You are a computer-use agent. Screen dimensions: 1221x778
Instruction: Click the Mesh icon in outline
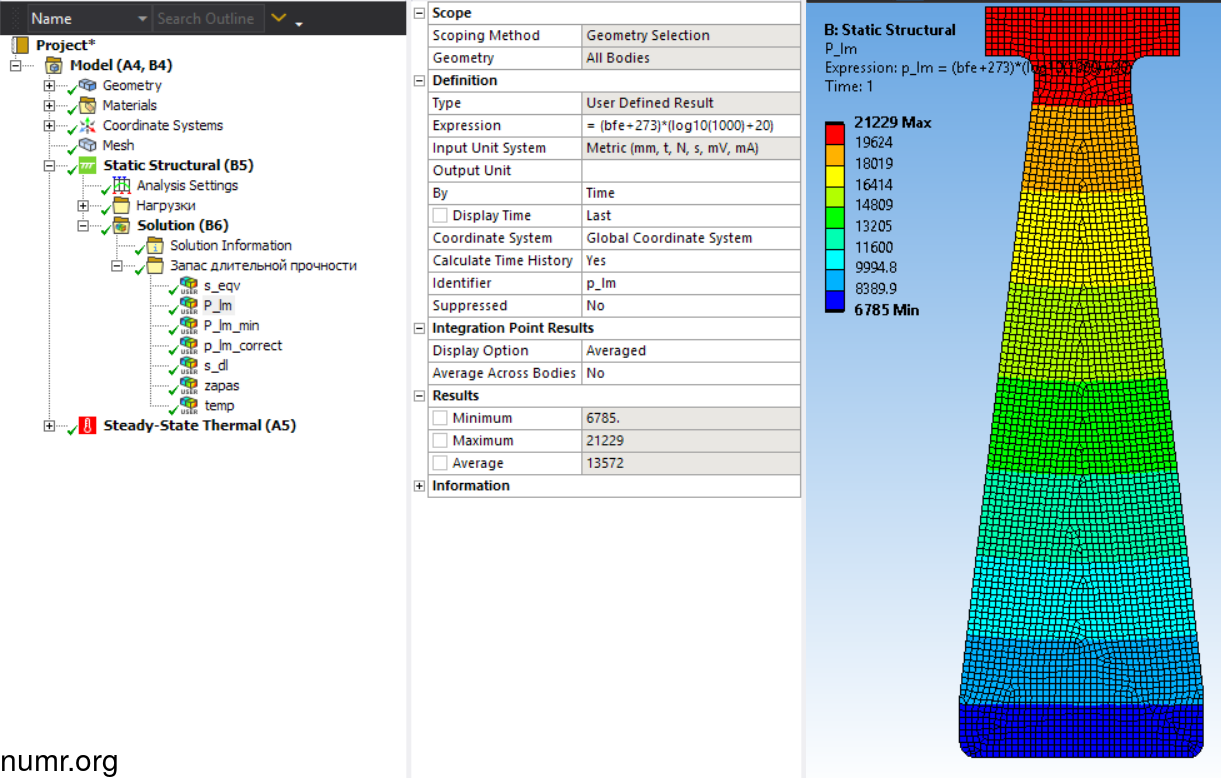[x=88, y=146]
